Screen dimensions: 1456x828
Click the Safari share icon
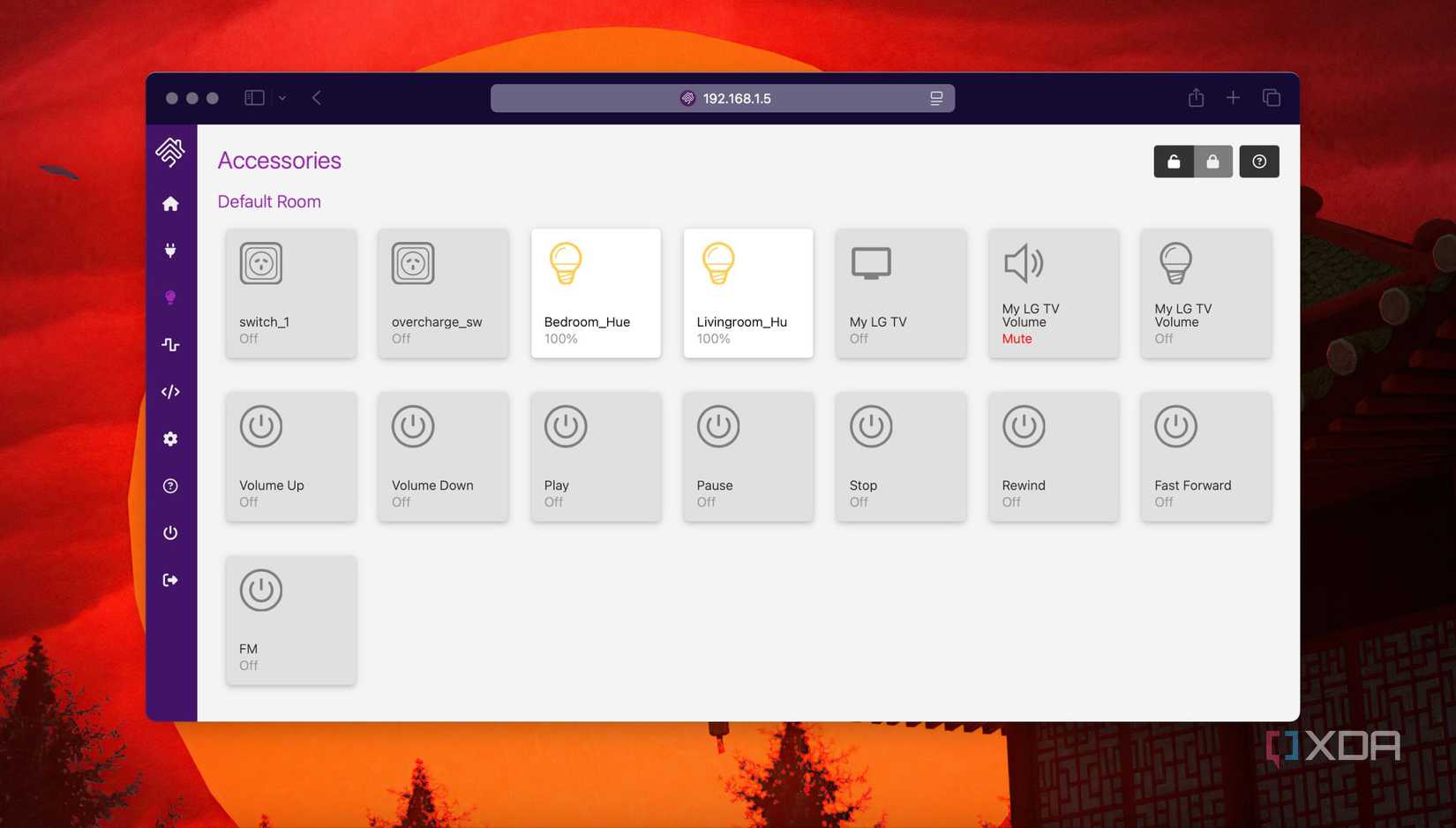coord(1196,97)
